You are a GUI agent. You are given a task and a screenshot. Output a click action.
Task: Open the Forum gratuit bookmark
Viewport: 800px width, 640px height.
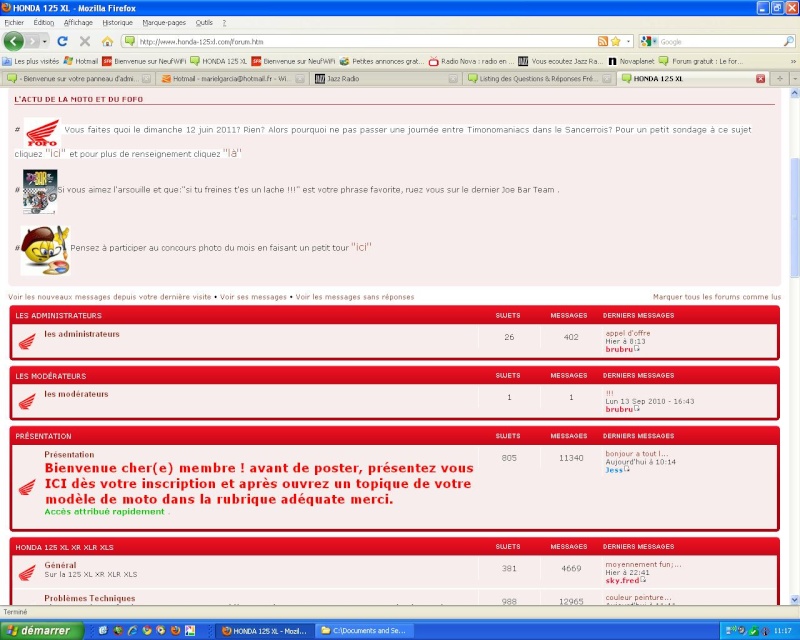(x=701, y=61)
